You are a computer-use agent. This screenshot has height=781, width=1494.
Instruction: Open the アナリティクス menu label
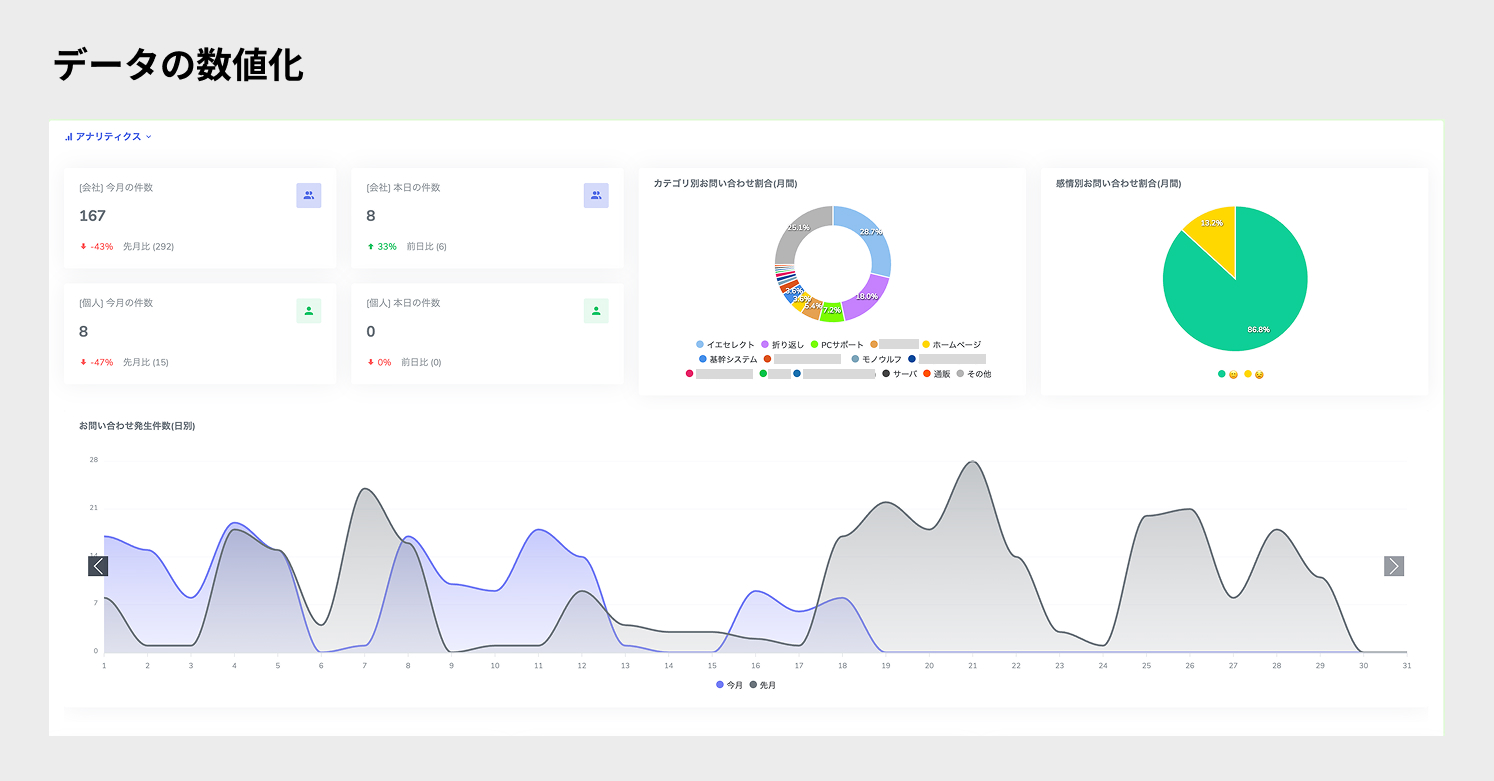pyautogui.click(x=108, y=137)
